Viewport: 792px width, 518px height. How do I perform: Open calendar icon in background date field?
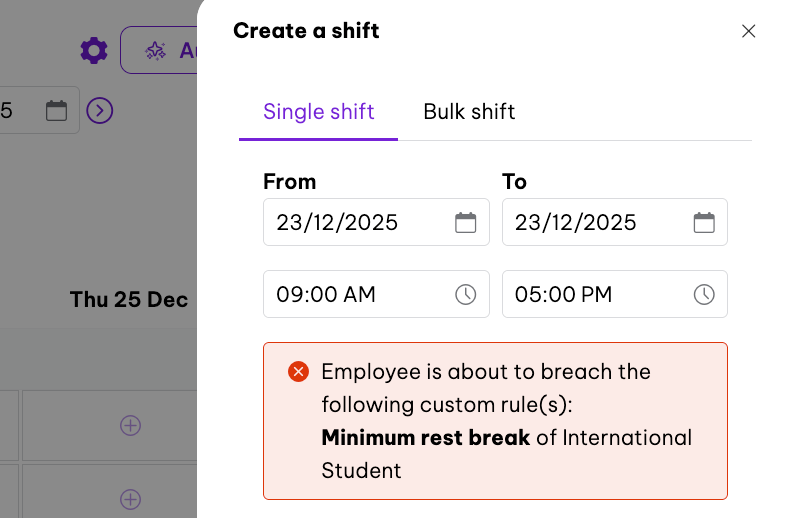pos(57,110)
